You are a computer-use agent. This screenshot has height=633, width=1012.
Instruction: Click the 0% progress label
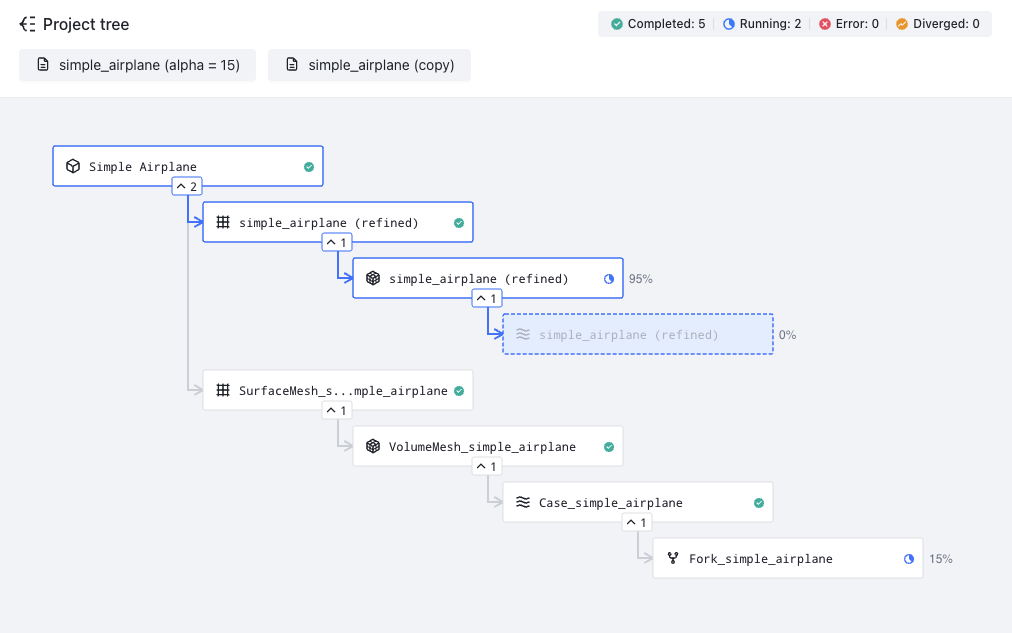(787, 335)
